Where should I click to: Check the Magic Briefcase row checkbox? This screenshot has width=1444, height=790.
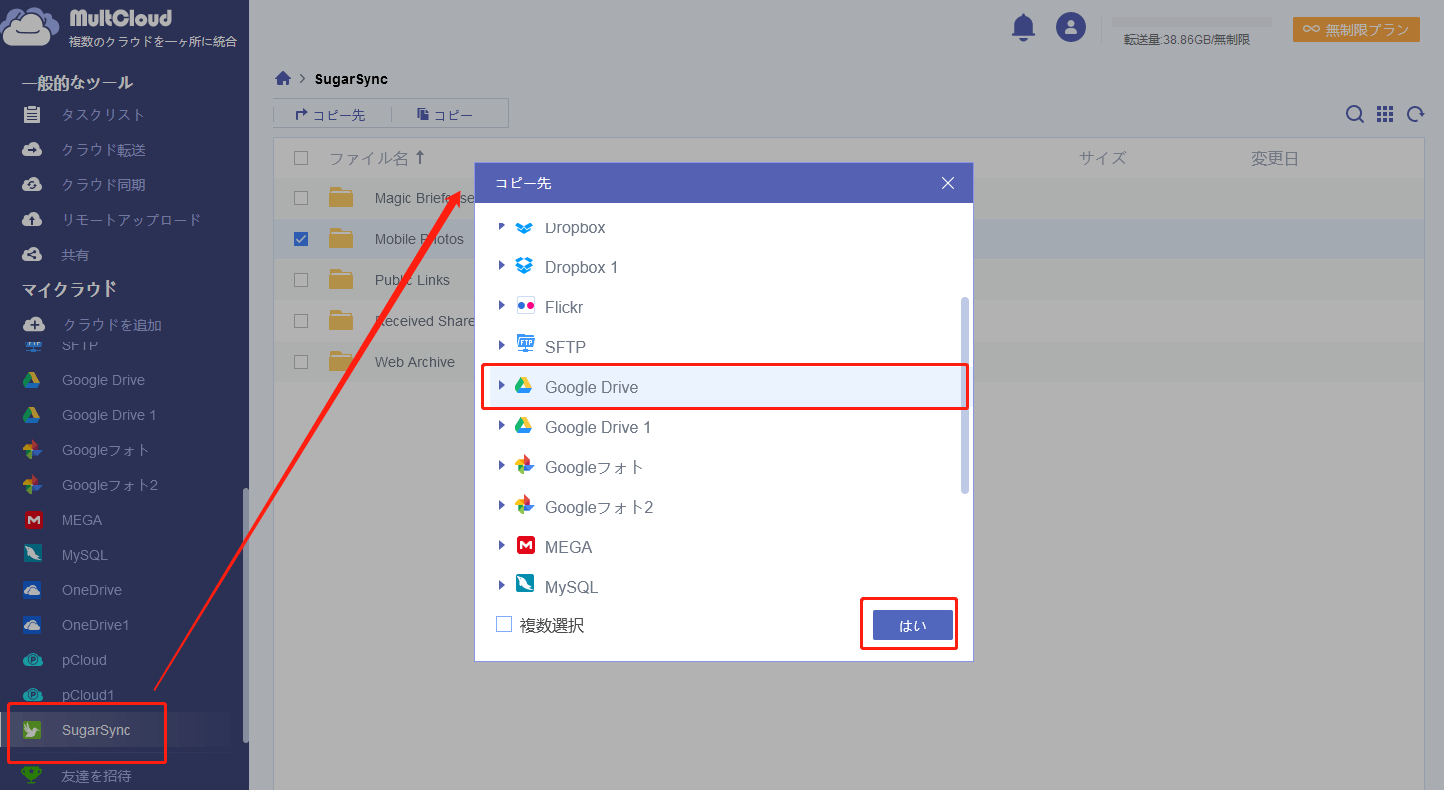click(x=301, y=198)
